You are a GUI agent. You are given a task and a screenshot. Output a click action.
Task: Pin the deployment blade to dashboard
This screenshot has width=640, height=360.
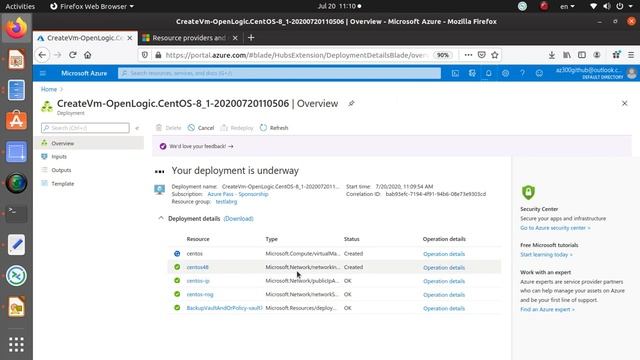point(351,104)
